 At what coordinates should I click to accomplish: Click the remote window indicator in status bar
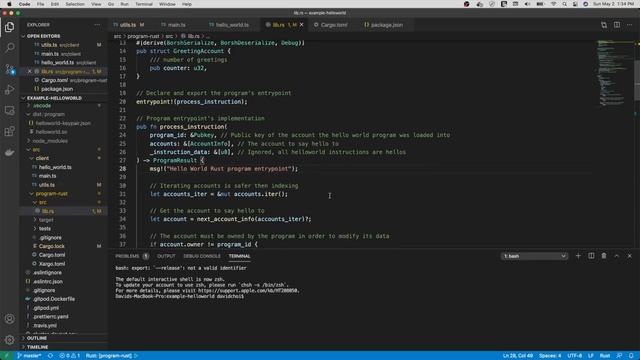(7, 356)
